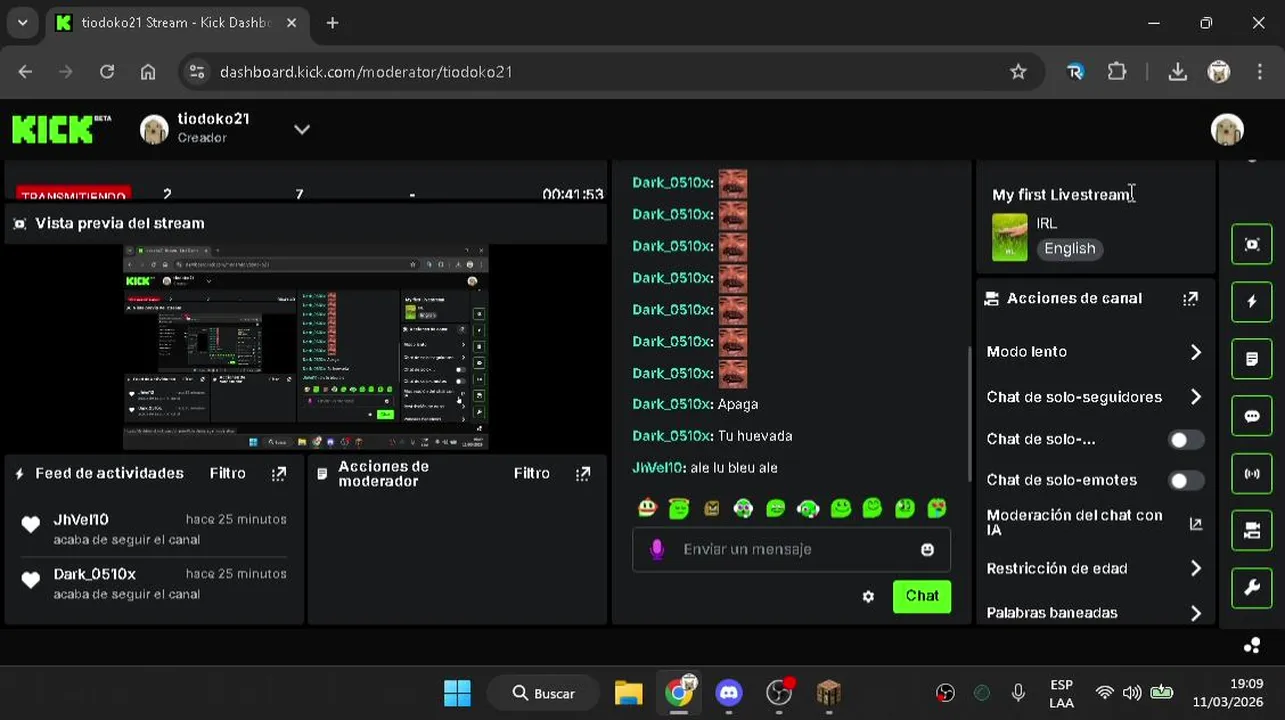The image size is (1285, 720).
Task: Open the wrench tools icon in the right sidebar
Action: [x=1252, y=589]
